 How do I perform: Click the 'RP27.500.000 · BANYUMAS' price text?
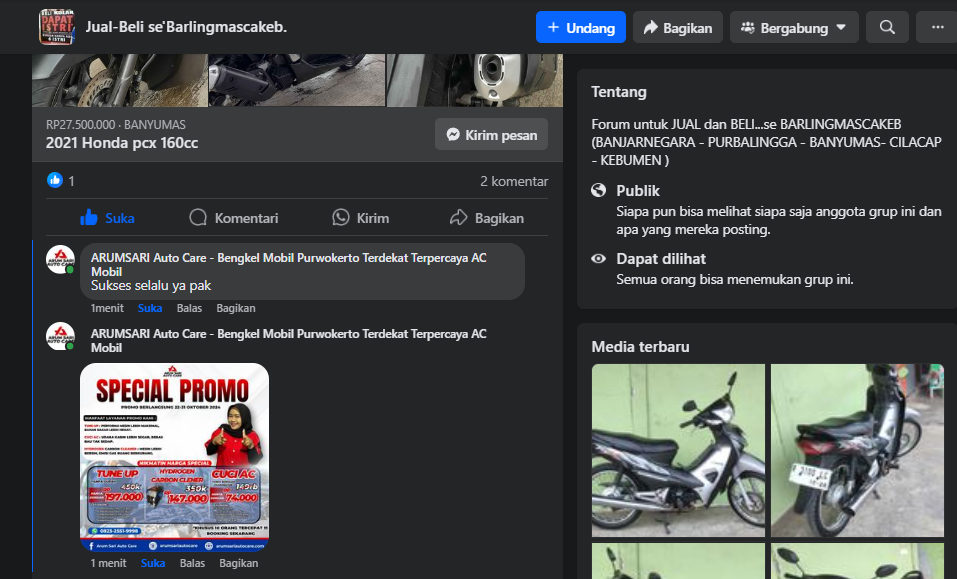(115, 124)
